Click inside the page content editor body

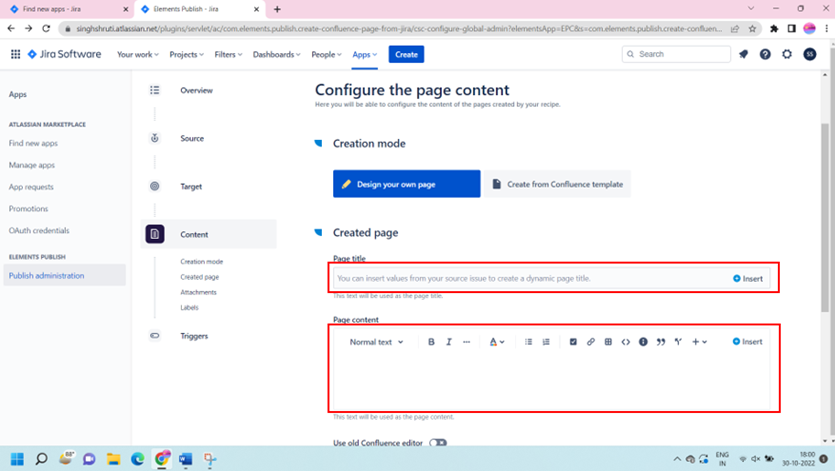551,381
